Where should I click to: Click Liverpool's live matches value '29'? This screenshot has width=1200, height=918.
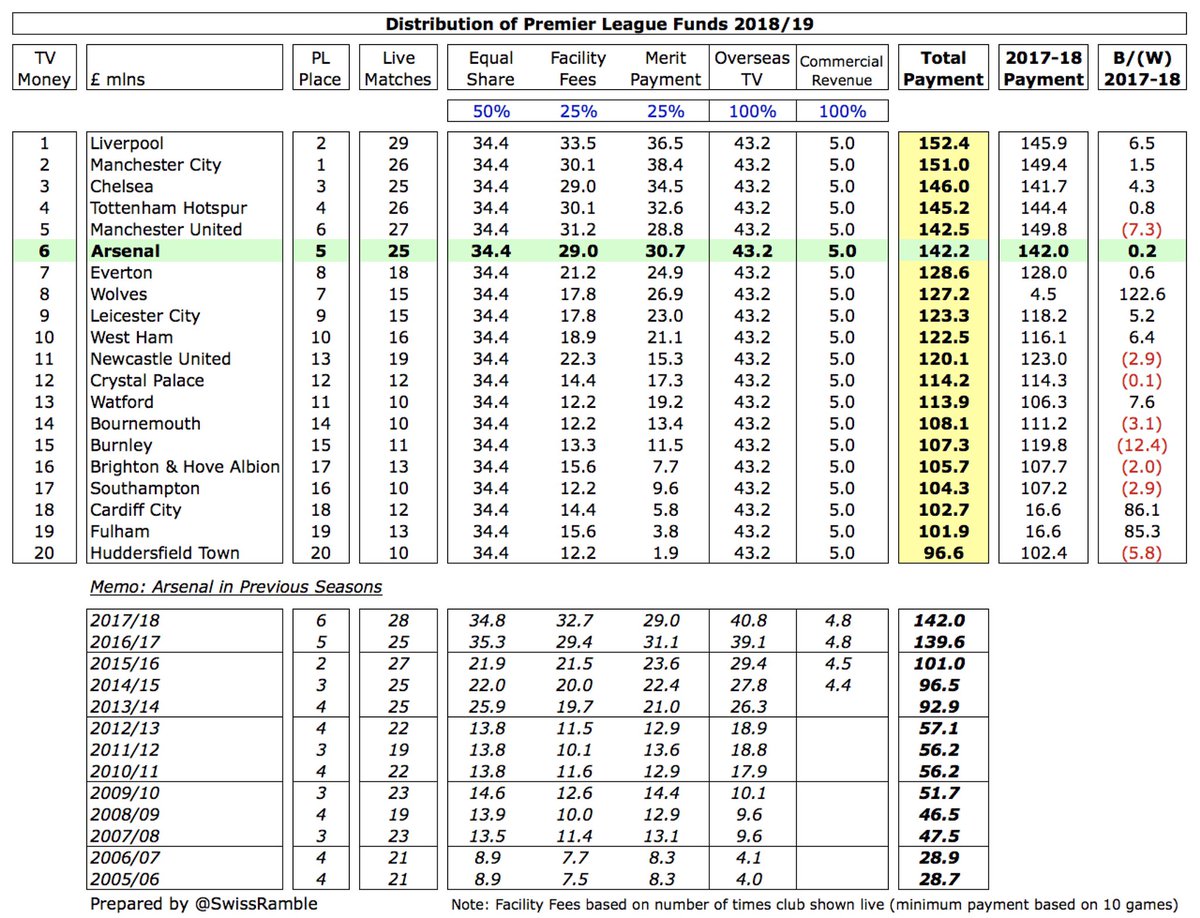397,143
